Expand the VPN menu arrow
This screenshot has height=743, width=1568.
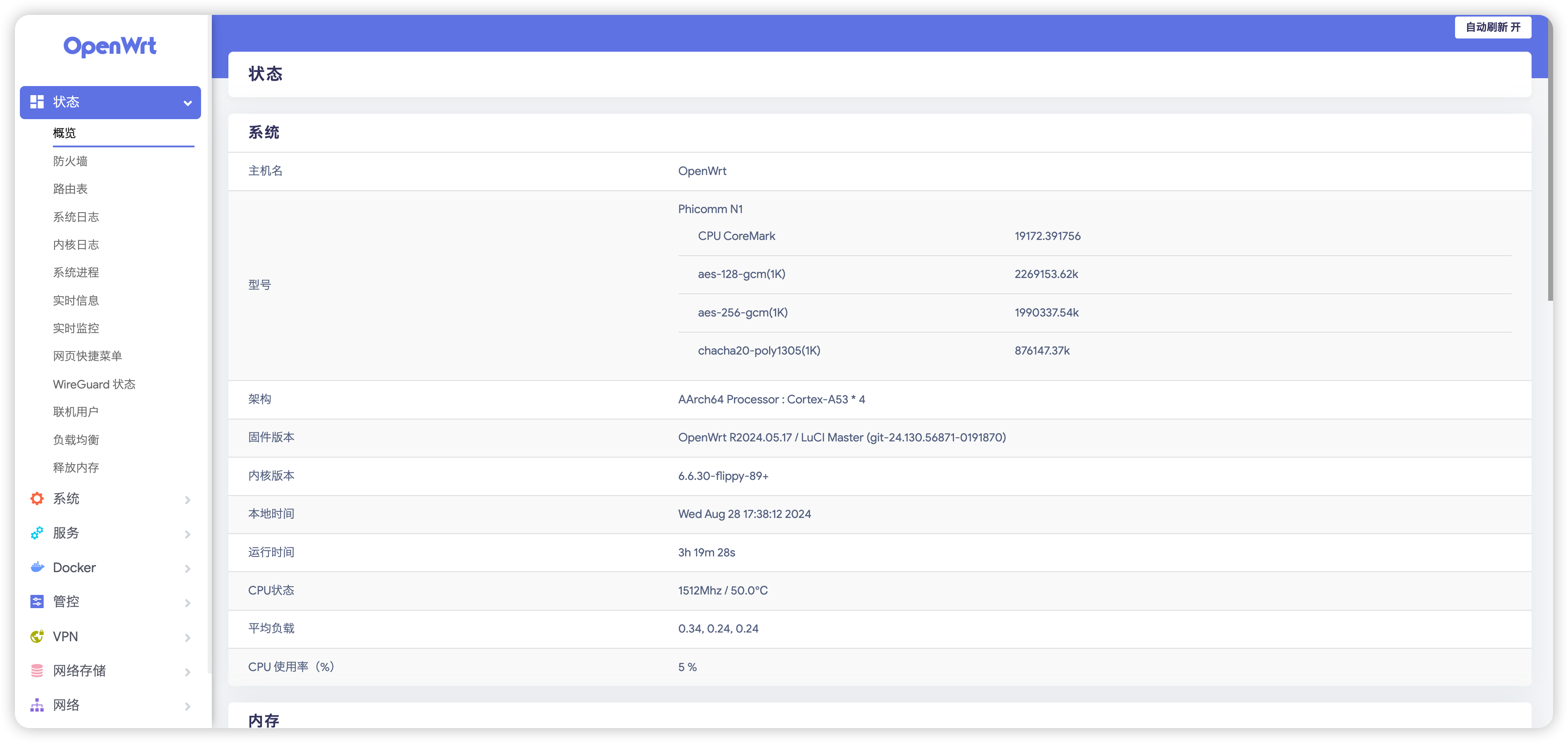187,637
